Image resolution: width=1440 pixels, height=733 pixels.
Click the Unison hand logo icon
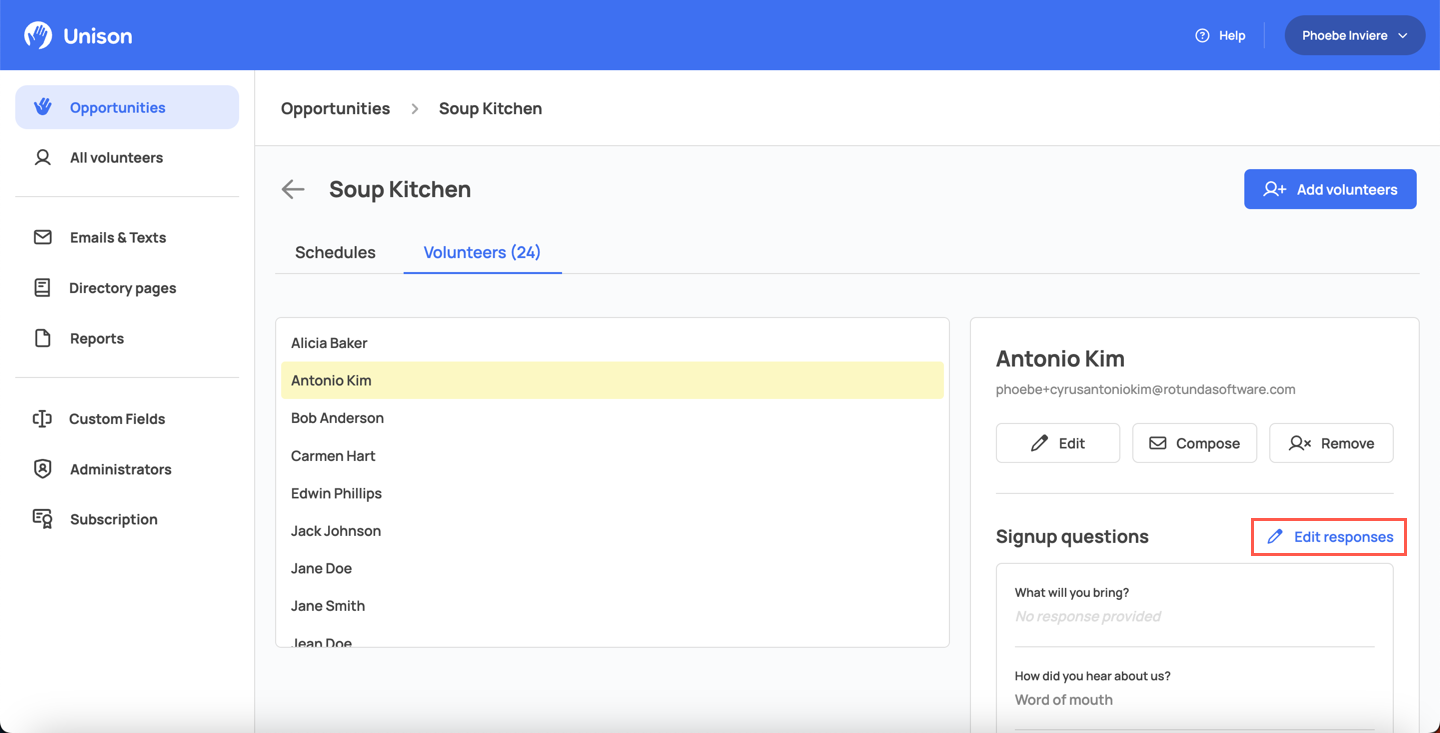pos(38,35)
